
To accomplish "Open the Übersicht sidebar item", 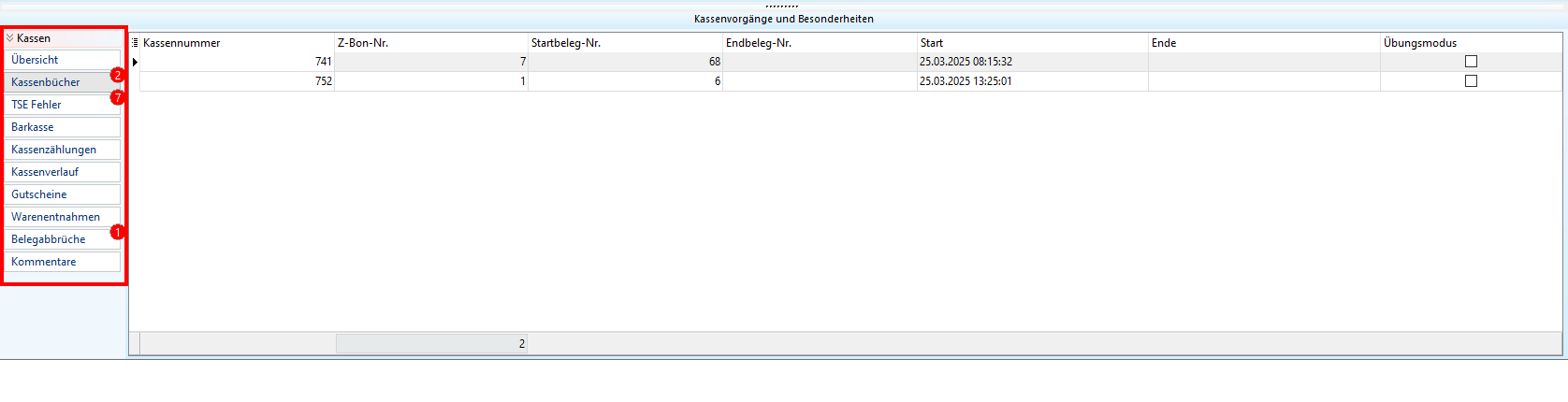I will (63, 60).
